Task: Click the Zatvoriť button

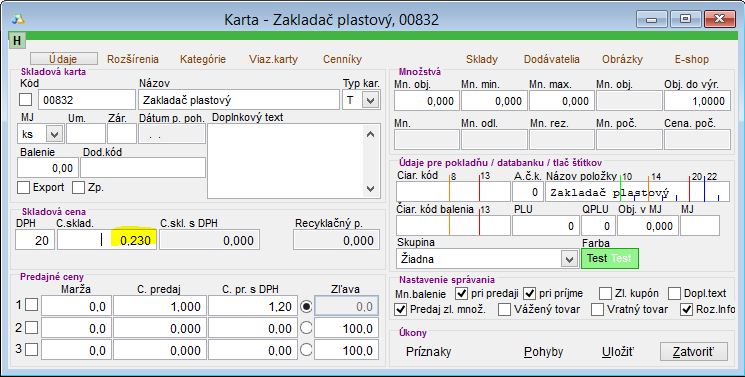Action: click(694, 352)
